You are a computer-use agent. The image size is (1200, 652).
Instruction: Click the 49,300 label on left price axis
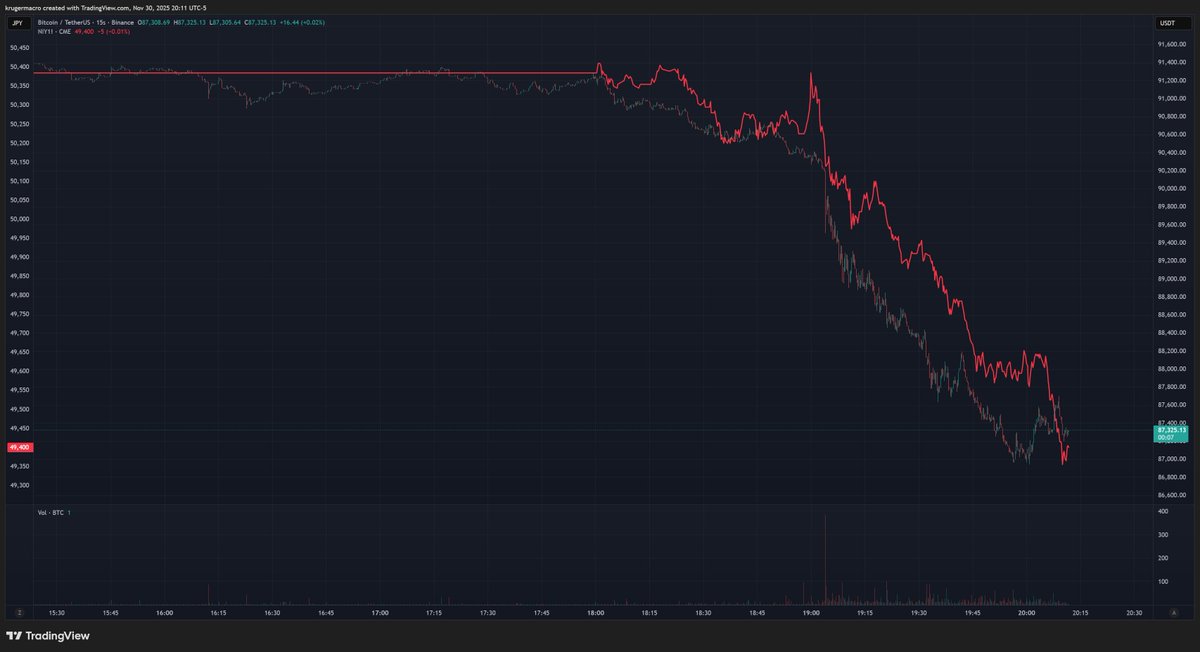(19, 485)
